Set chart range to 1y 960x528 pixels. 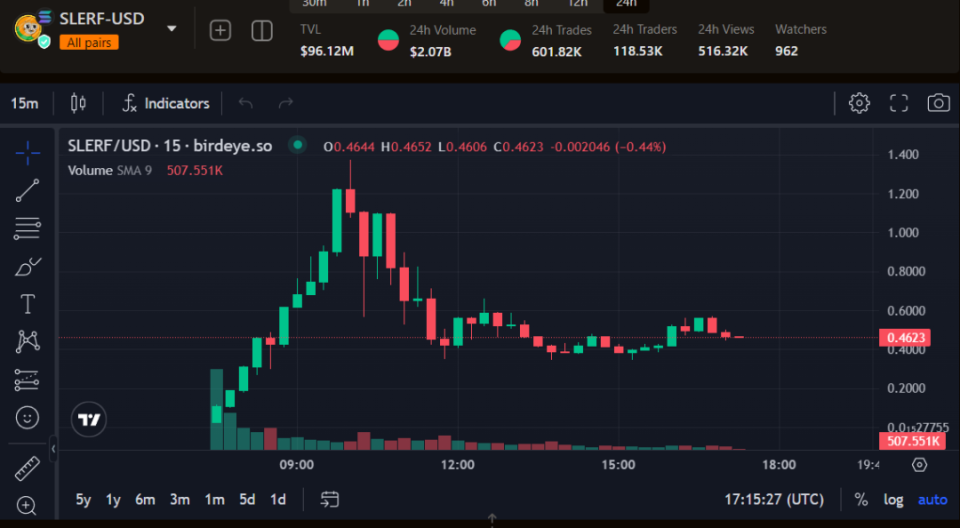113,500
